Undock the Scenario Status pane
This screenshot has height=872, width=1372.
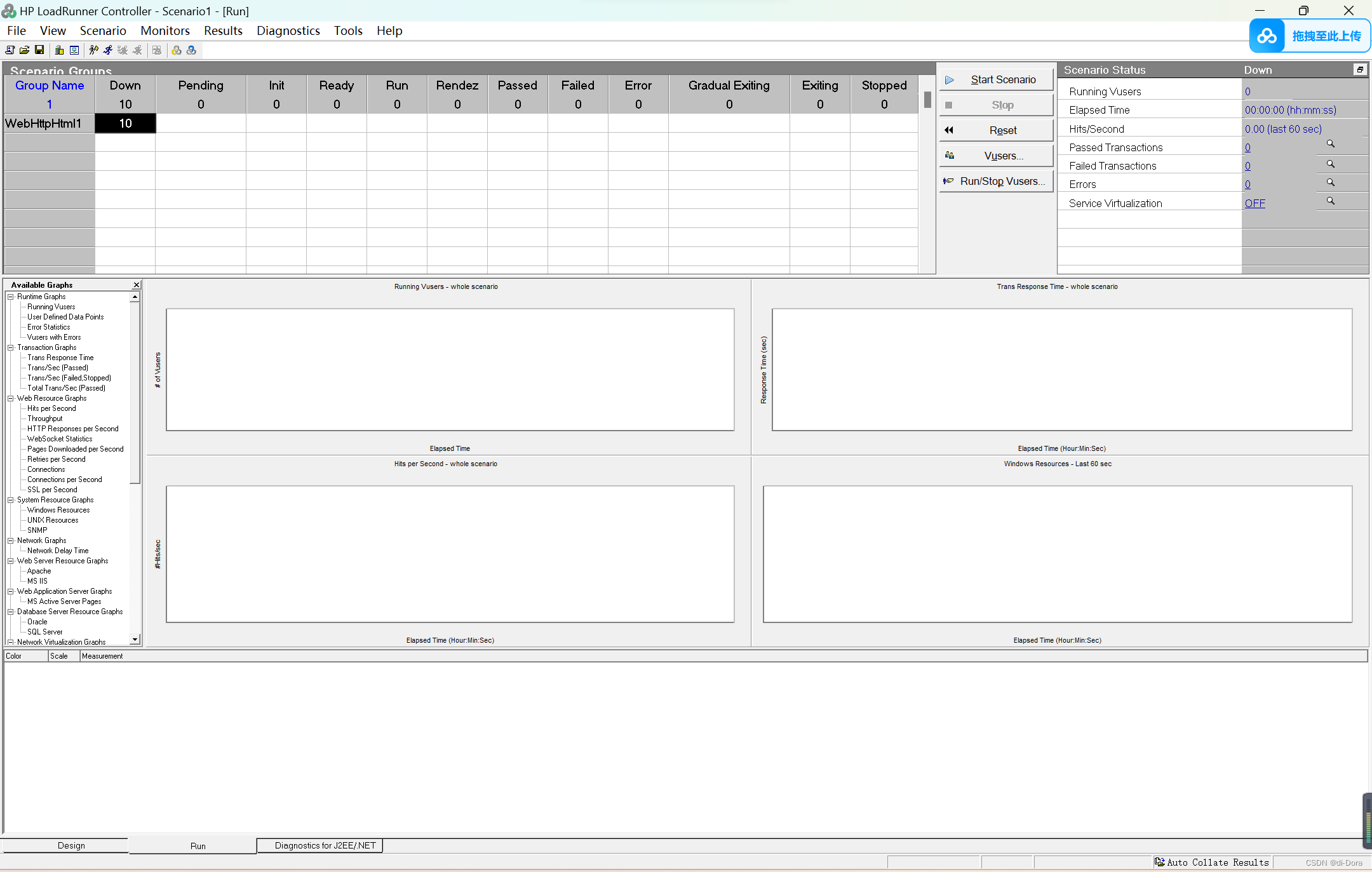tap(1359, 70)
